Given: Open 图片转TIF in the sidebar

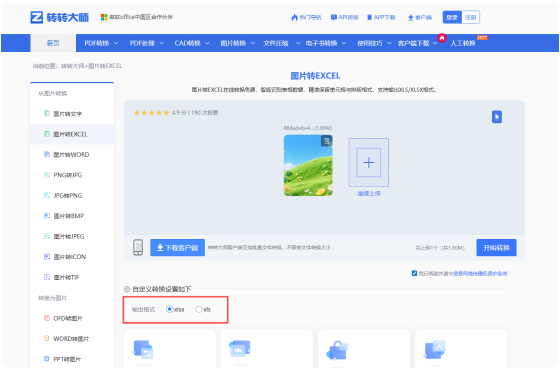Looking at the screenshot, I should (x=66, y=277).
